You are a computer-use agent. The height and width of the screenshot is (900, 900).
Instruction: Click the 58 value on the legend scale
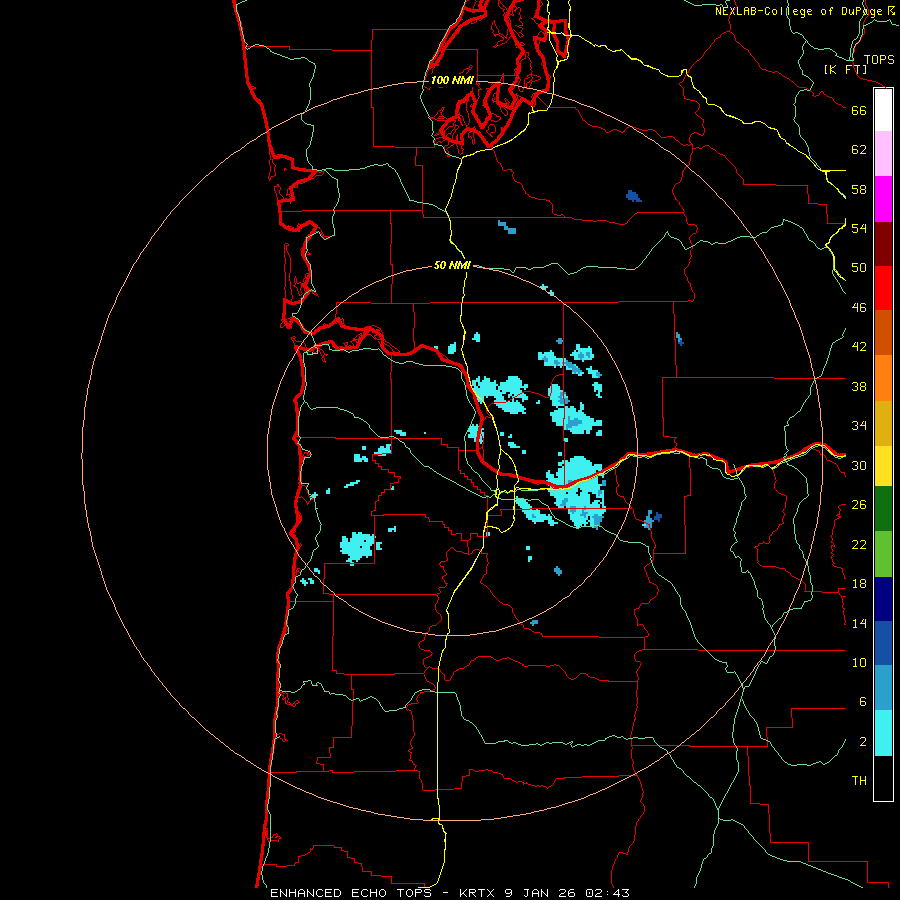(859, 189)
